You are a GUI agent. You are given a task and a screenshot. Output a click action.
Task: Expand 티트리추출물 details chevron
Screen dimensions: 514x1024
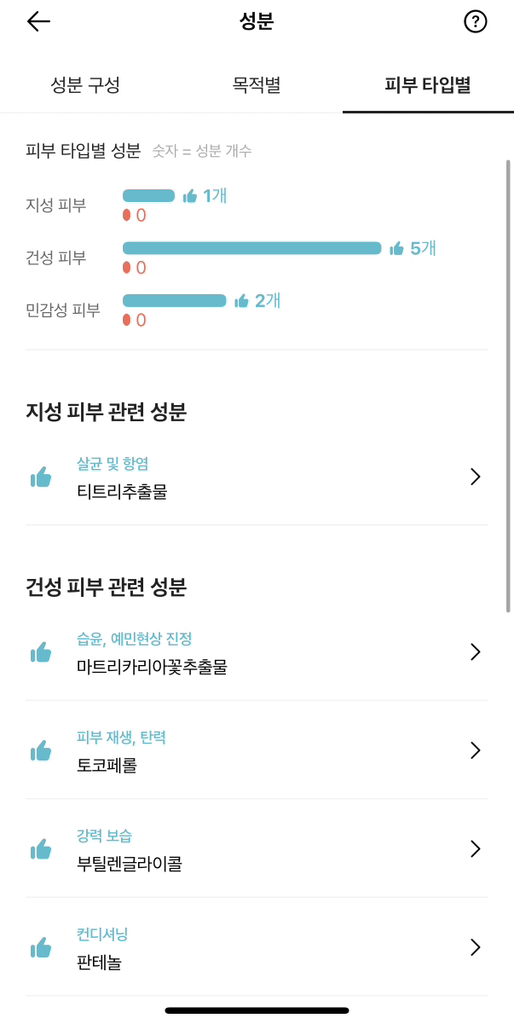click(x=475, y=477)
